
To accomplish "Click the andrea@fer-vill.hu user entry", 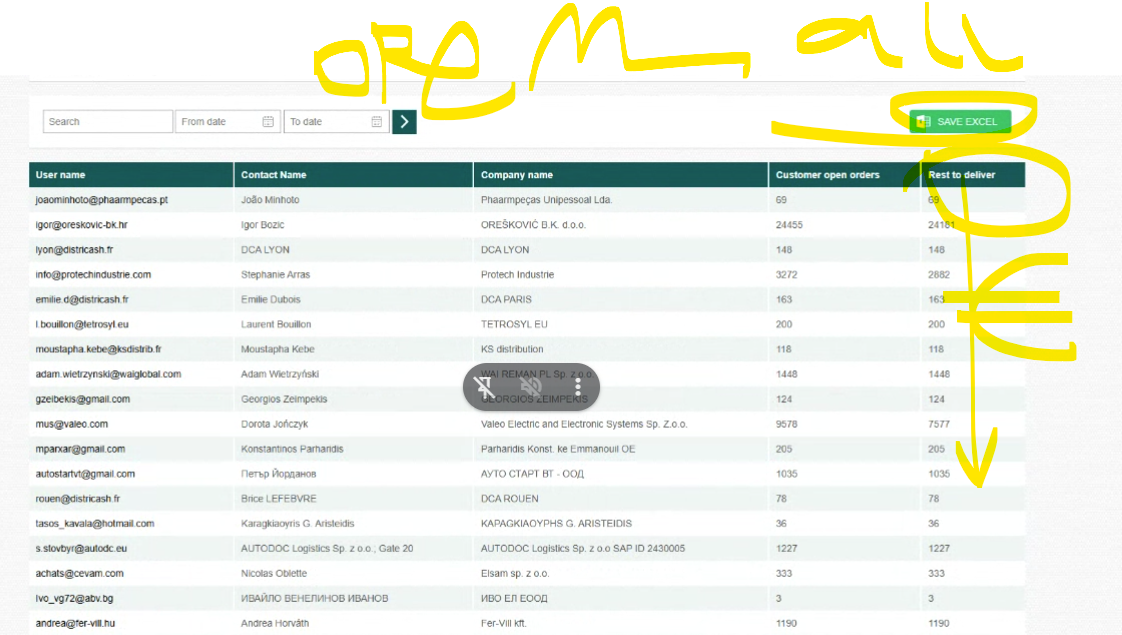I will (79, 623).
